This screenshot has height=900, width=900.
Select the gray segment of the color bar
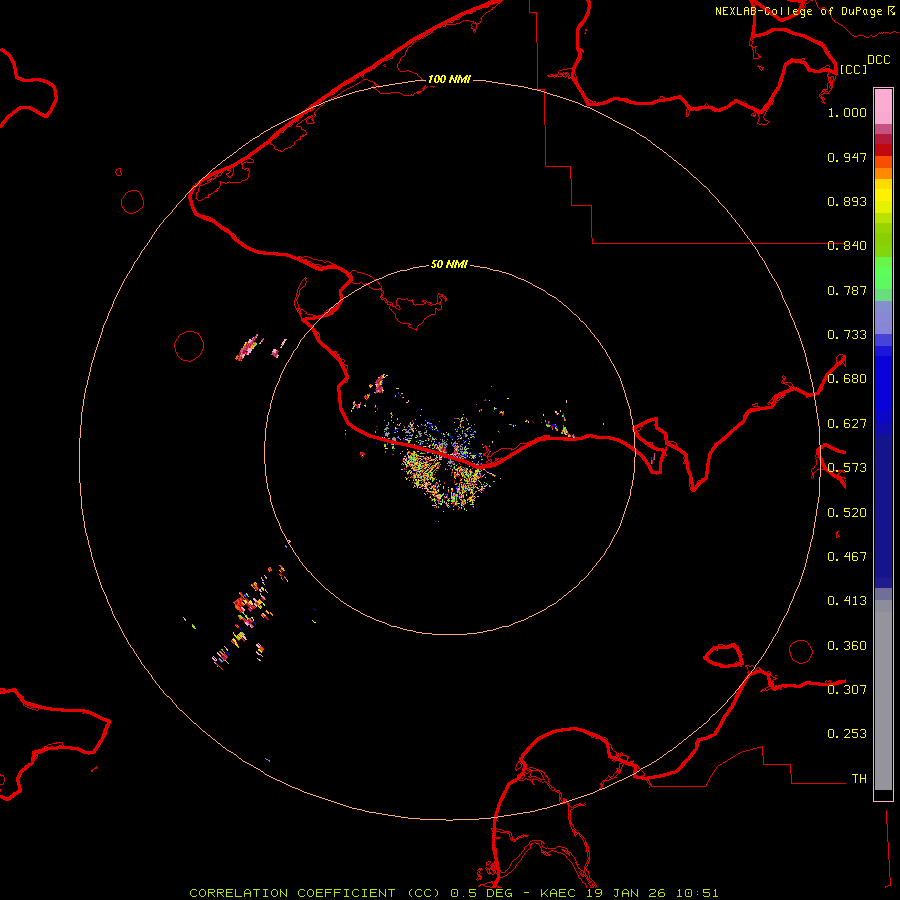tap(883, 690)
